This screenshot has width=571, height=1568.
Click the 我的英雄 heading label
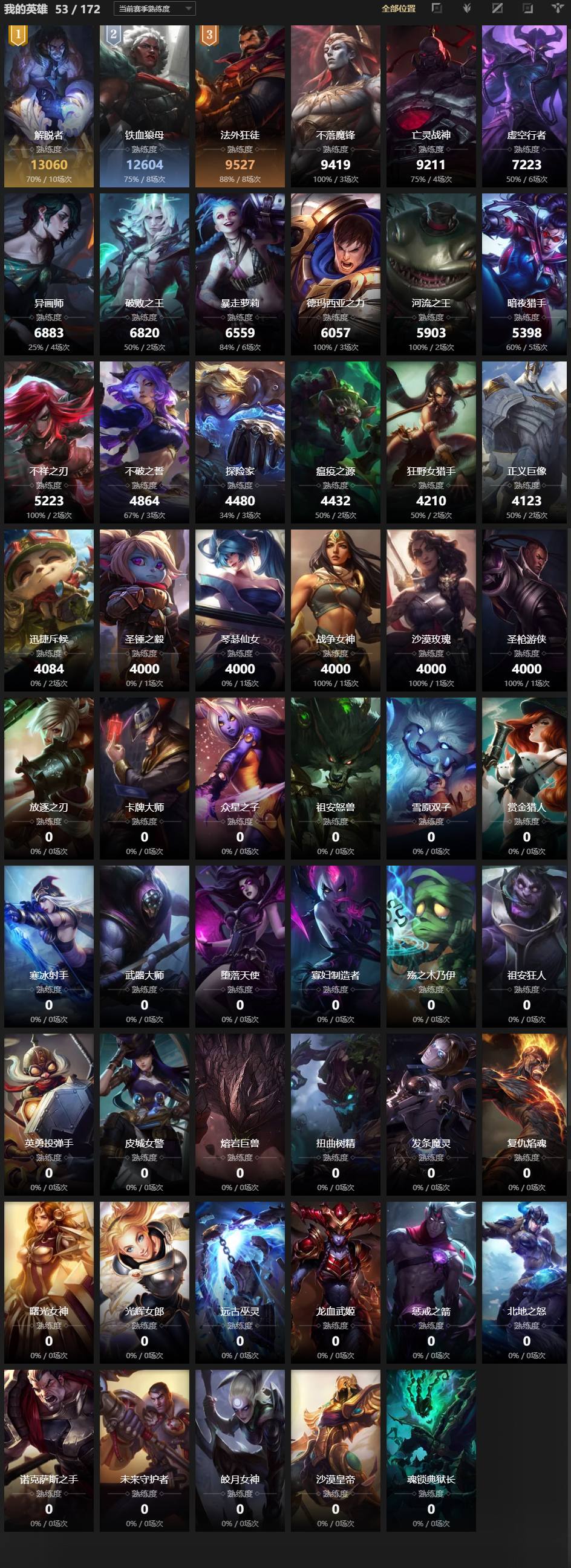25,8
